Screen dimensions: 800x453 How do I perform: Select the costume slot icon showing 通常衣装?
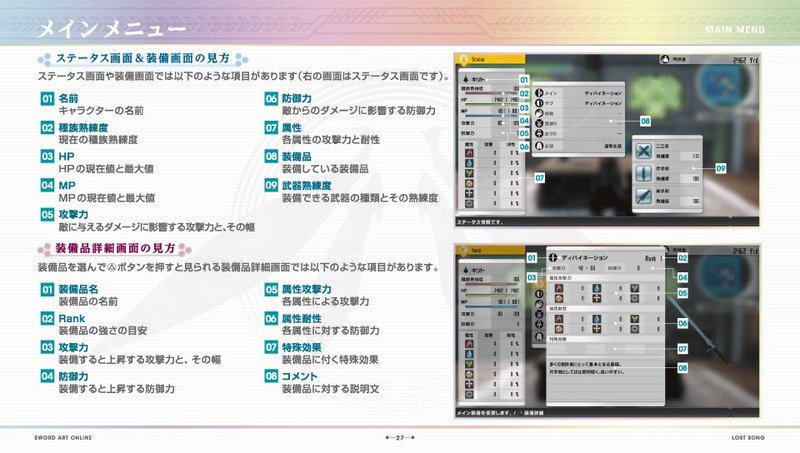click(x=539, y=146)
